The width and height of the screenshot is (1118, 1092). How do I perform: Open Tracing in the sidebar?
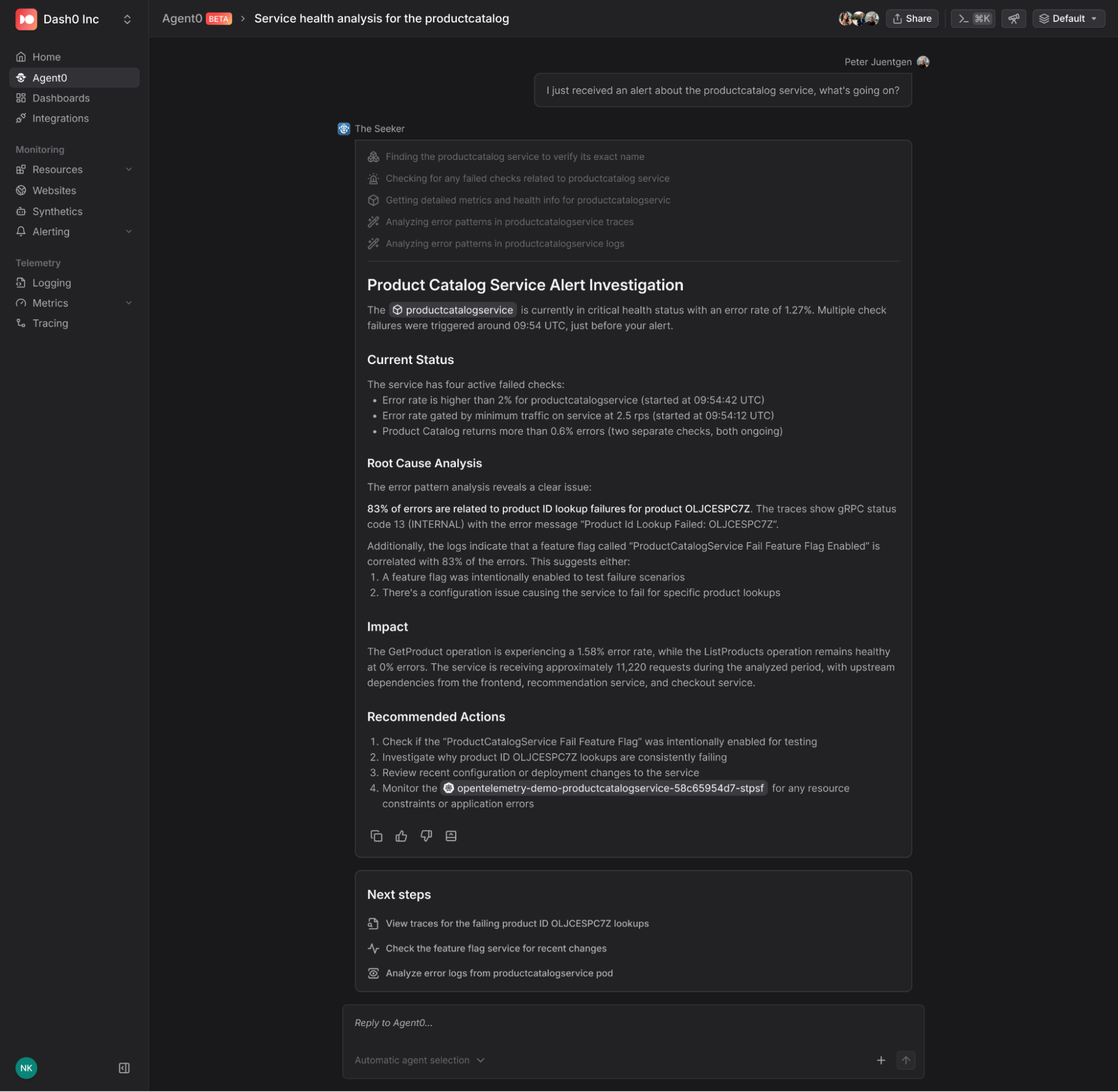click(50, 323)
